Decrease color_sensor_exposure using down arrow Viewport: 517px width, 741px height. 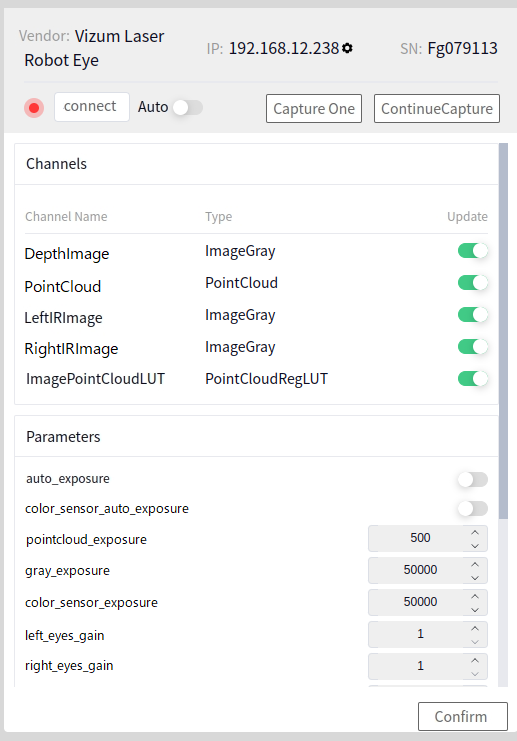pyautogui.click(x=475, y=610)
